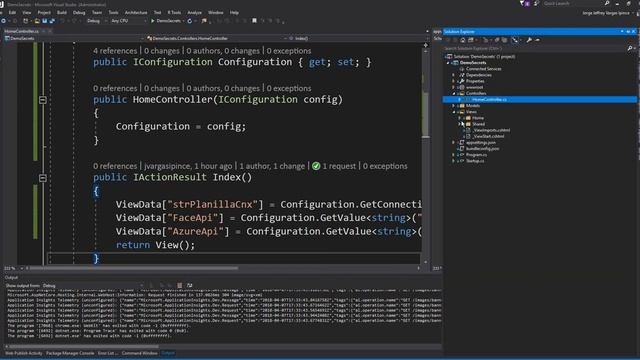Expand the Dependencies node in Solution Explorer
The image size is (640, 360).
tap(453, 75)
